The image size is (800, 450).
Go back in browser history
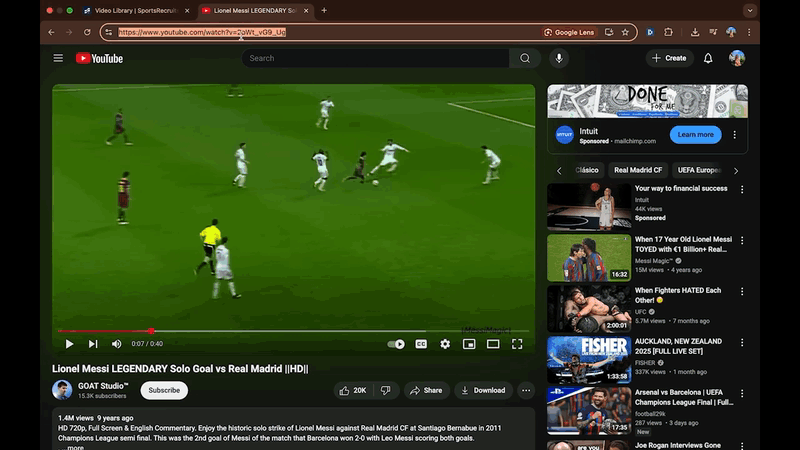51,32
